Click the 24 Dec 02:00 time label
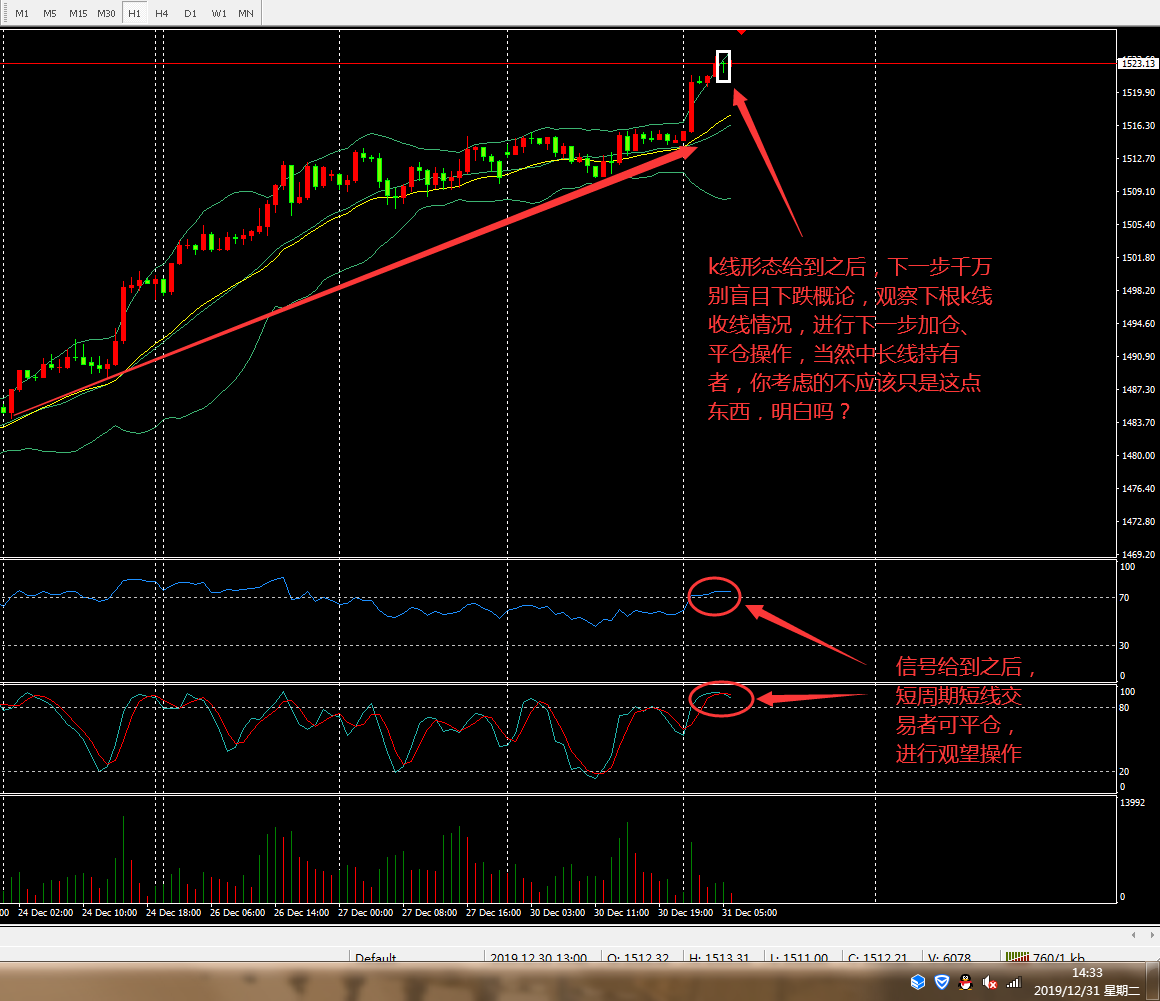 click(45, 913)
